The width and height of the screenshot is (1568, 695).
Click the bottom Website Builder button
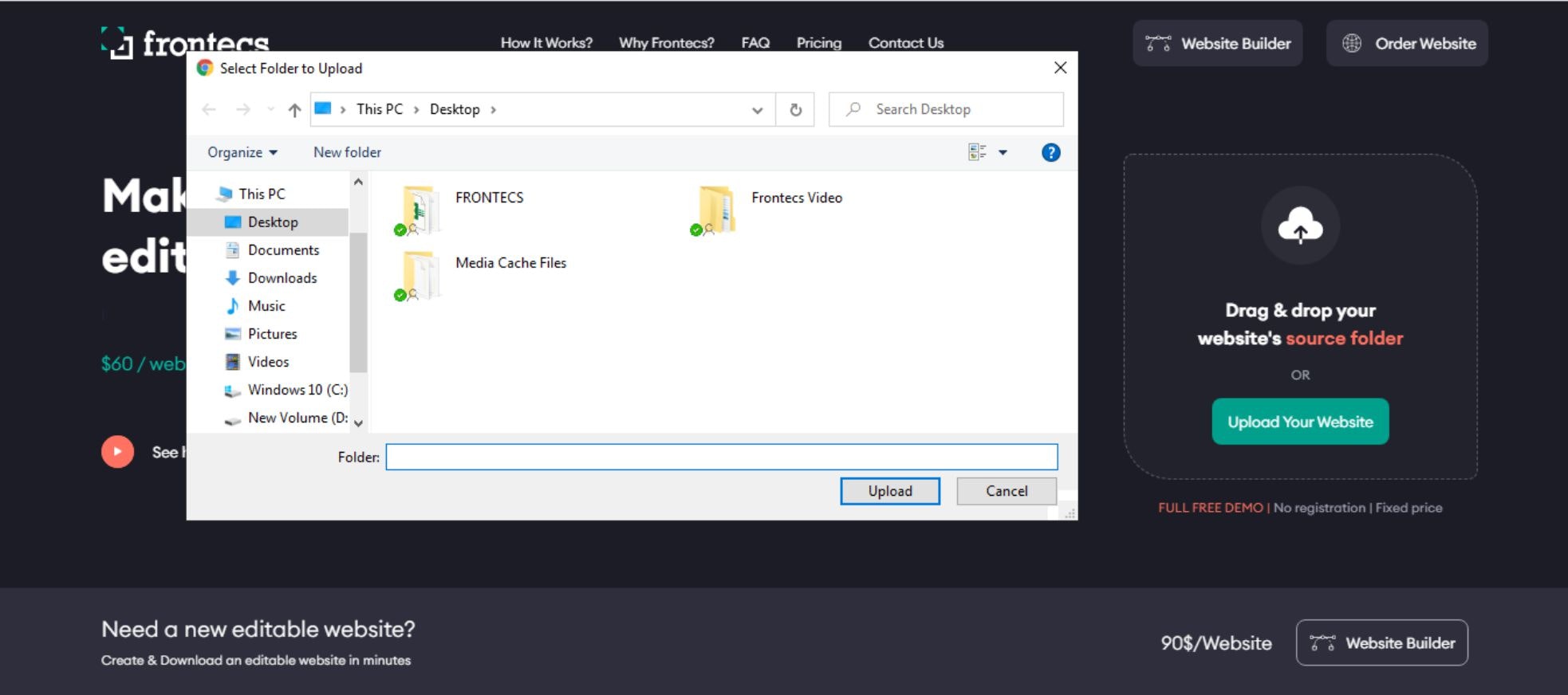1381,642
